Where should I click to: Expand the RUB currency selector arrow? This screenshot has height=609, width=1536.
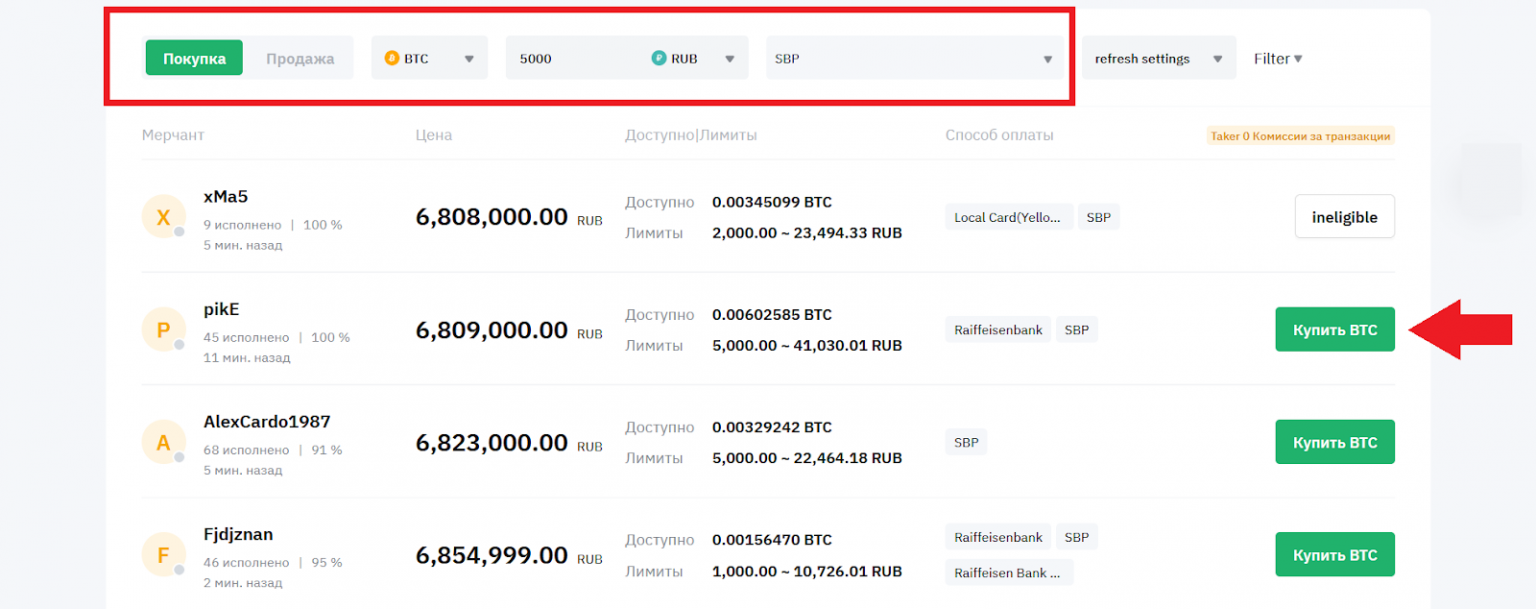(x=730, y=59)
